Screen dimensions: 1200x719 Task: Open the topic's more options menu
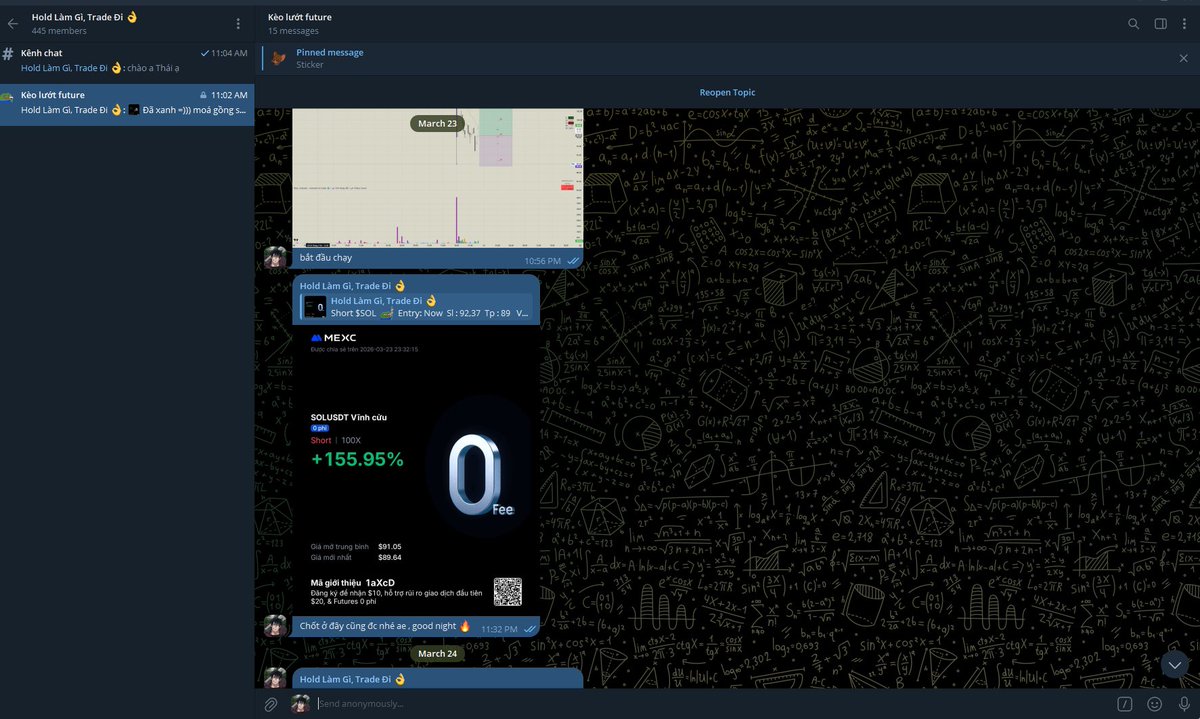[x=1186, y=23]
